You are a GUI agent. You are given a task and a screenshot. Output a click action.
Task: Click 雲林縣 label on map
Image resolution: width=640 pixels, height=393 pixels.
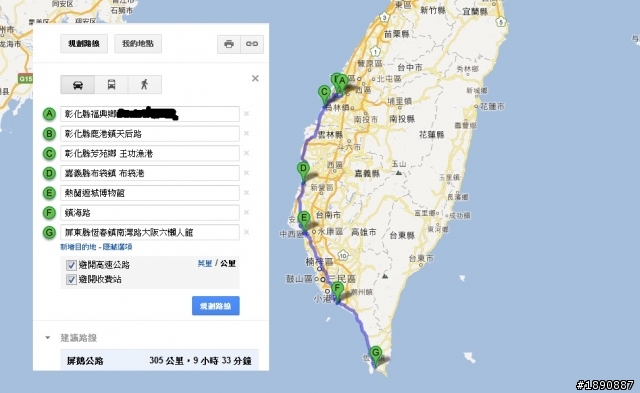pyautogui.click(x=330, y=134)
